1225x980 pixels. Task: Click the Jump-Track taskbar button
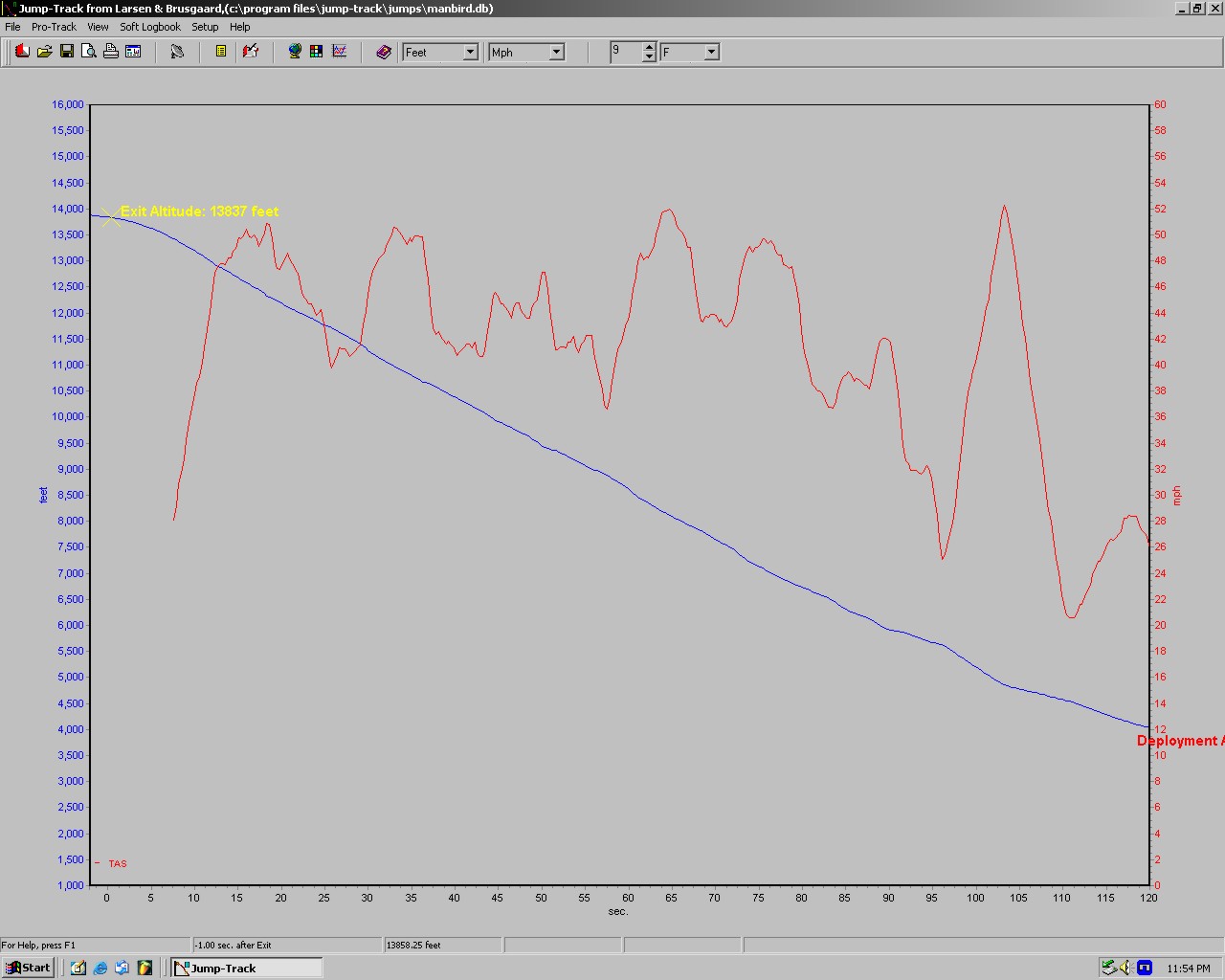[246, 968]
